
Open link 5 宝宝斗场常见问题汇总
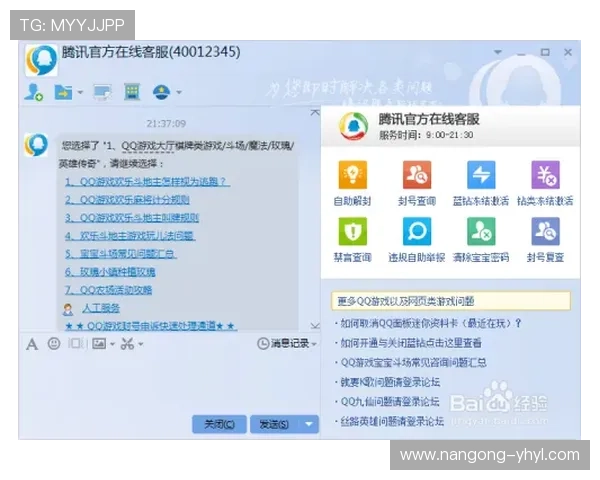pos(121,254)
